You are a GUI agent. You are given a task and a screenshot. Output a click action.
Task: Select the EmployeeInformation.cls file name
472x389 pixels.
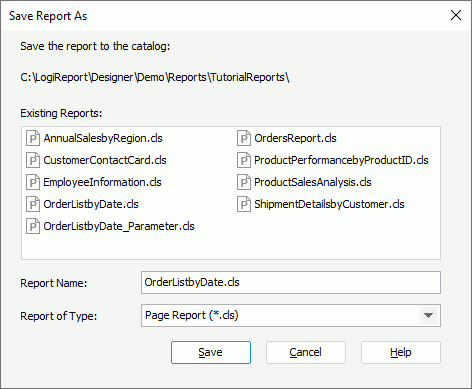(x=102, y=182)
